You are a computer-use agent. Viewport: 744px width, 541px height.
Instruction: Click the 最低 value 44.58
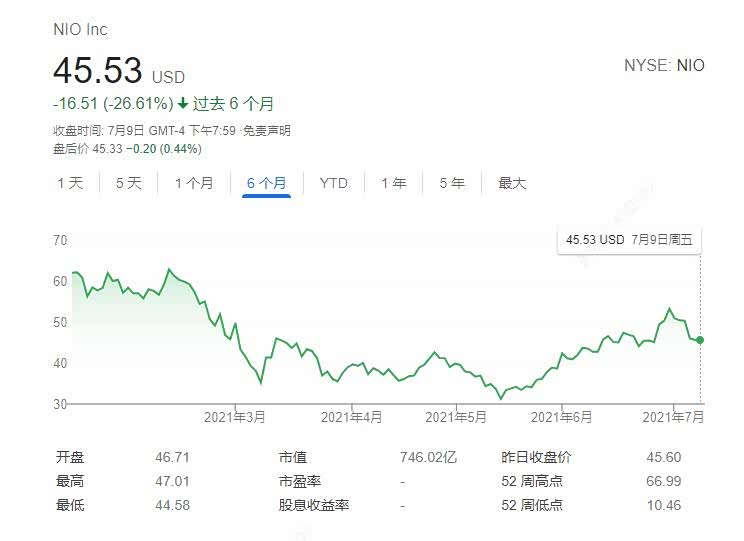pyautogui.click(x=172, y=505)
